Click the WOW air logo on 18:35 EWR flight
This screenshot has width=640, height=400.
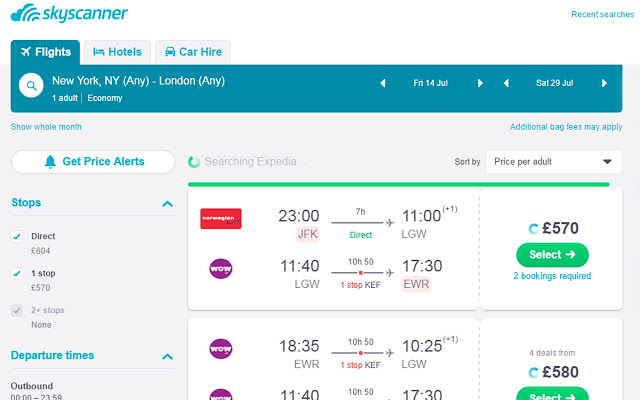coord(221,349)
